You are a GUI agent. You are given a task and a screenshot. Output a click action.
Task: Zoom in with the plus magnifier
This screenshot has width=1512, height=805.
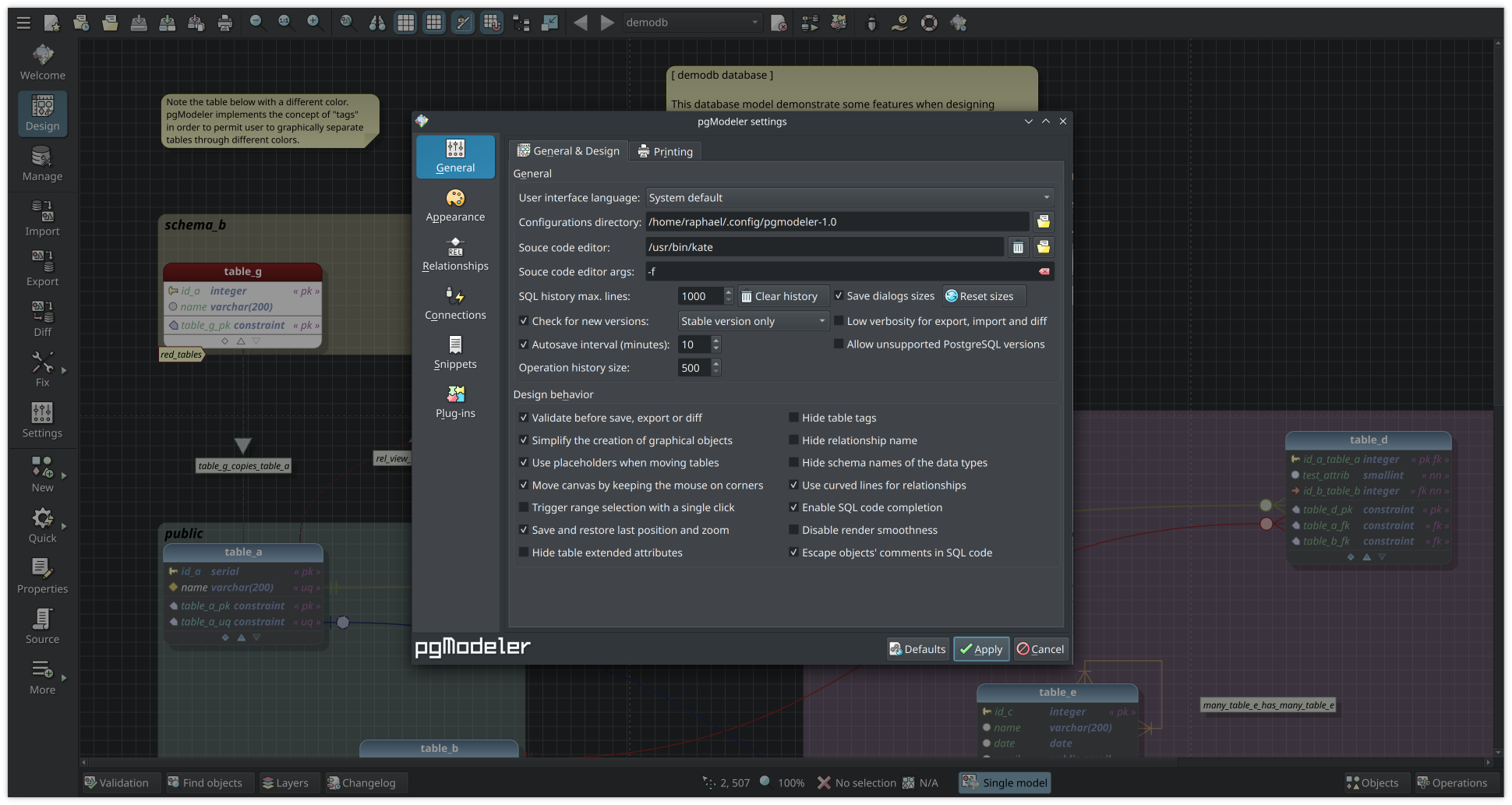314,23
